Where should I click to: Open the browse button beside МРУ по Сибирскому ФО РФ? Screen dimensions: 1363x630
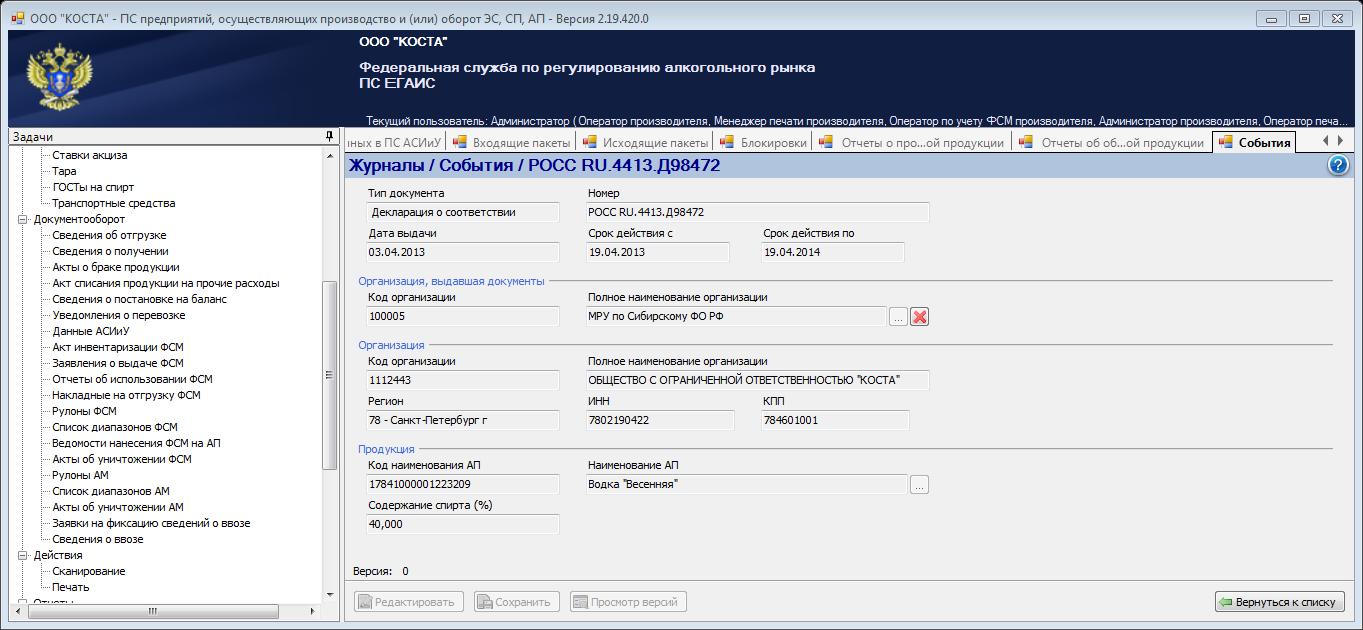(x=898, y=317)
